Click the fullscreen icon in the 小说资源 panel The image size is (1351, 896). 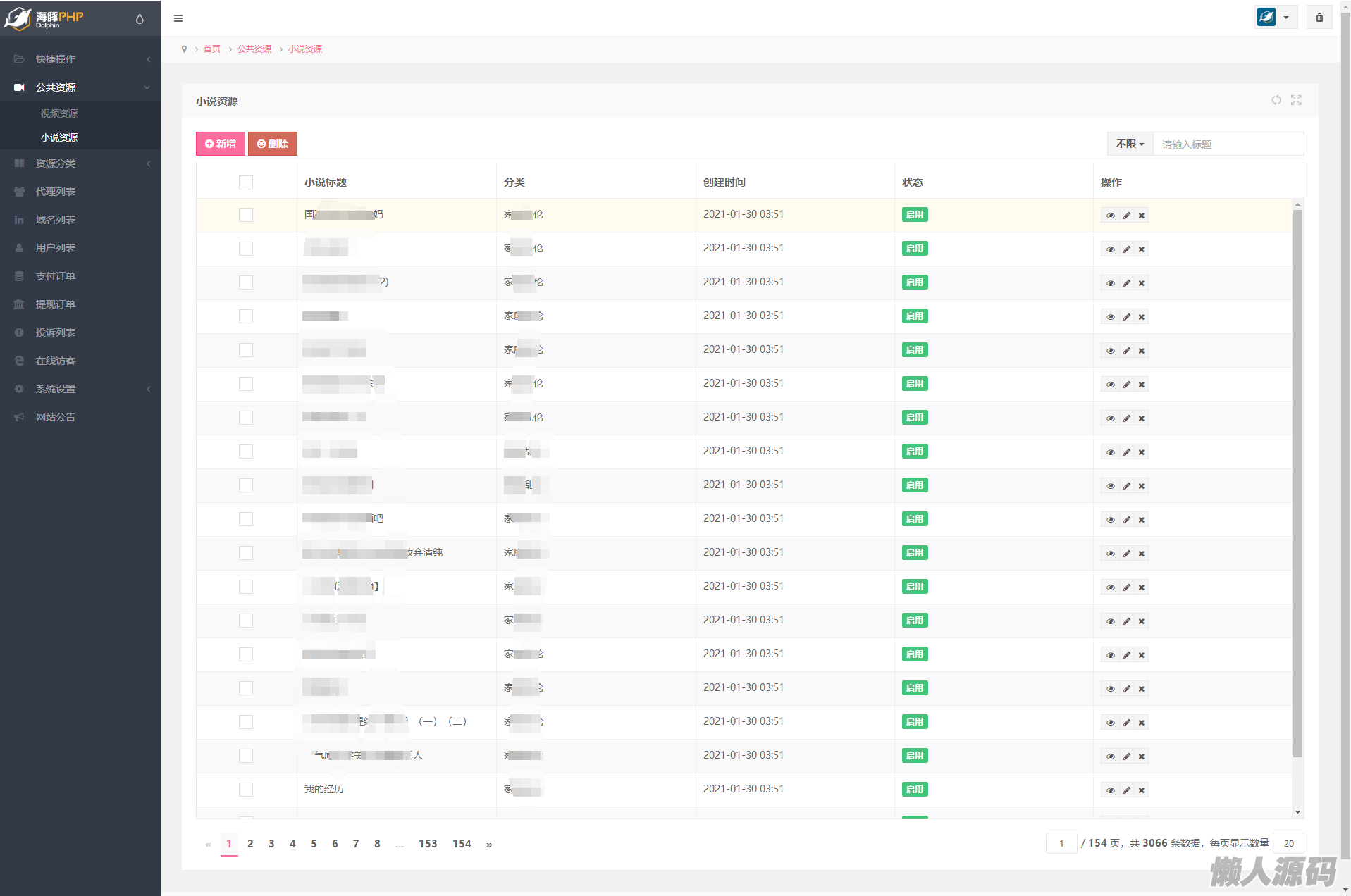pyautogui.click(x=1296, y=100)
